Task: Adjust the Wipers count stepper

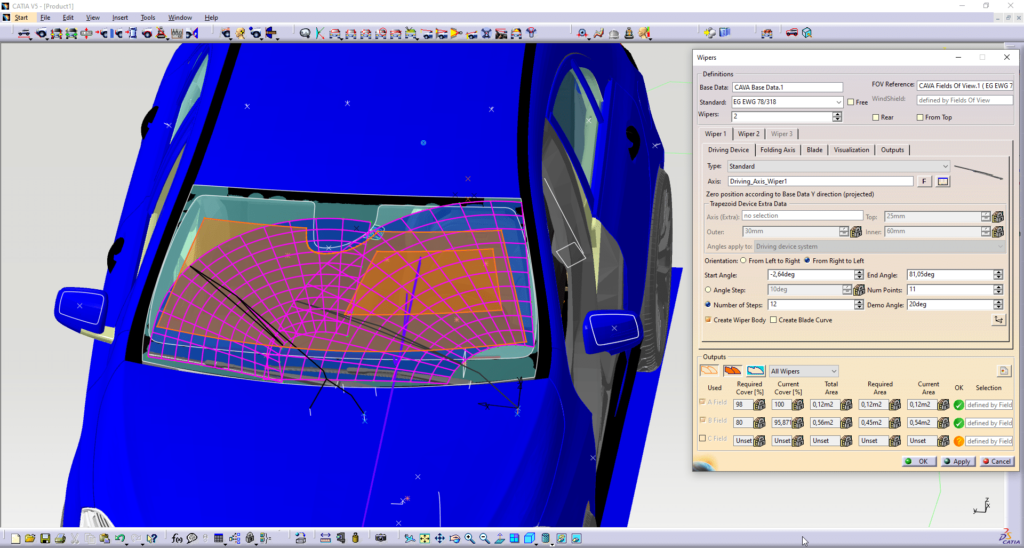Action: click(837, 117)
